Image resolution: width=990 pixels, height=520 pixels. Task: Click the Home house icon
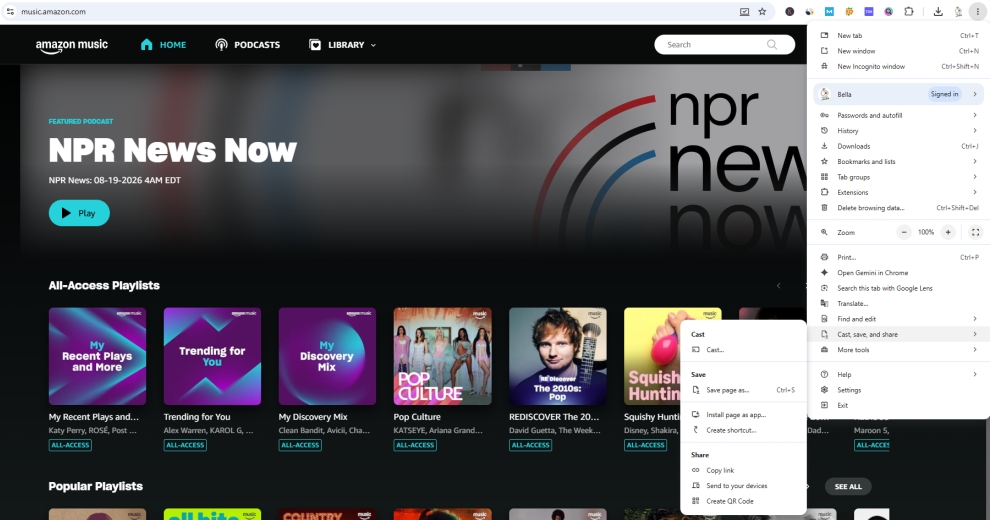146,44
